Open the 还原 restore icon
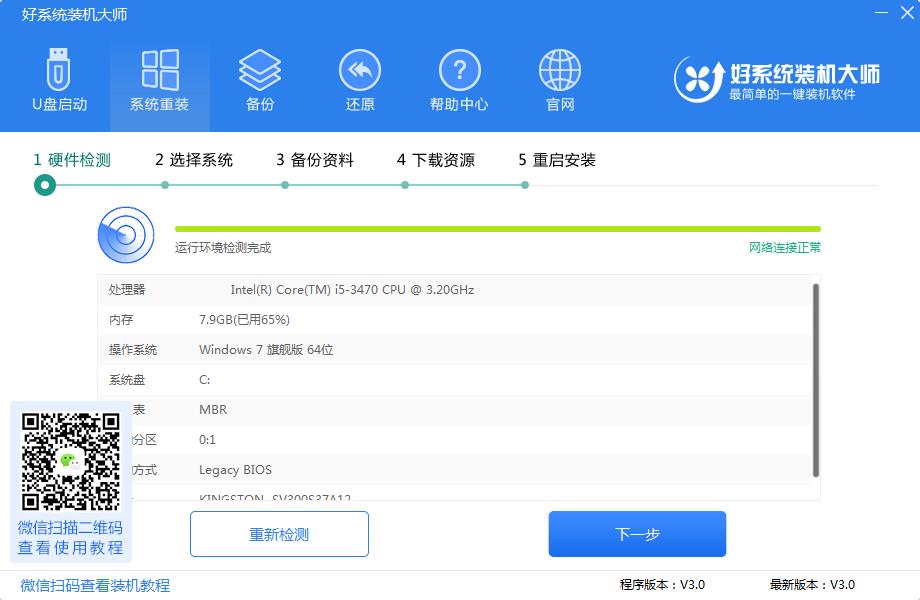 tap(360, 80)
